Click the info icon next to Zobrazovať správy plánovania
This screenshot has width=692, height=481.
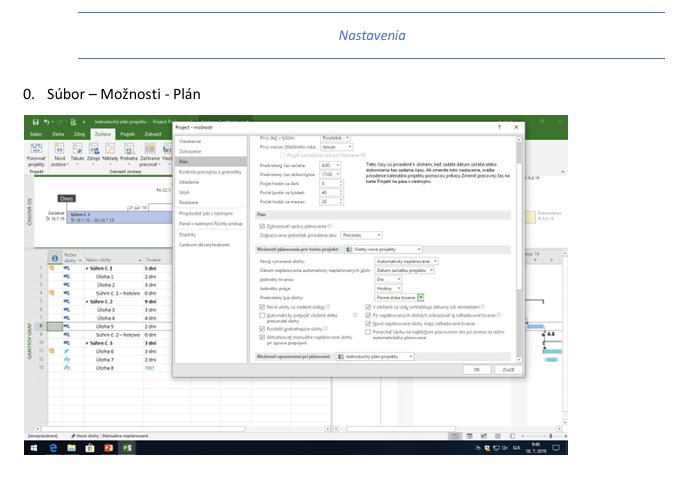330,226
